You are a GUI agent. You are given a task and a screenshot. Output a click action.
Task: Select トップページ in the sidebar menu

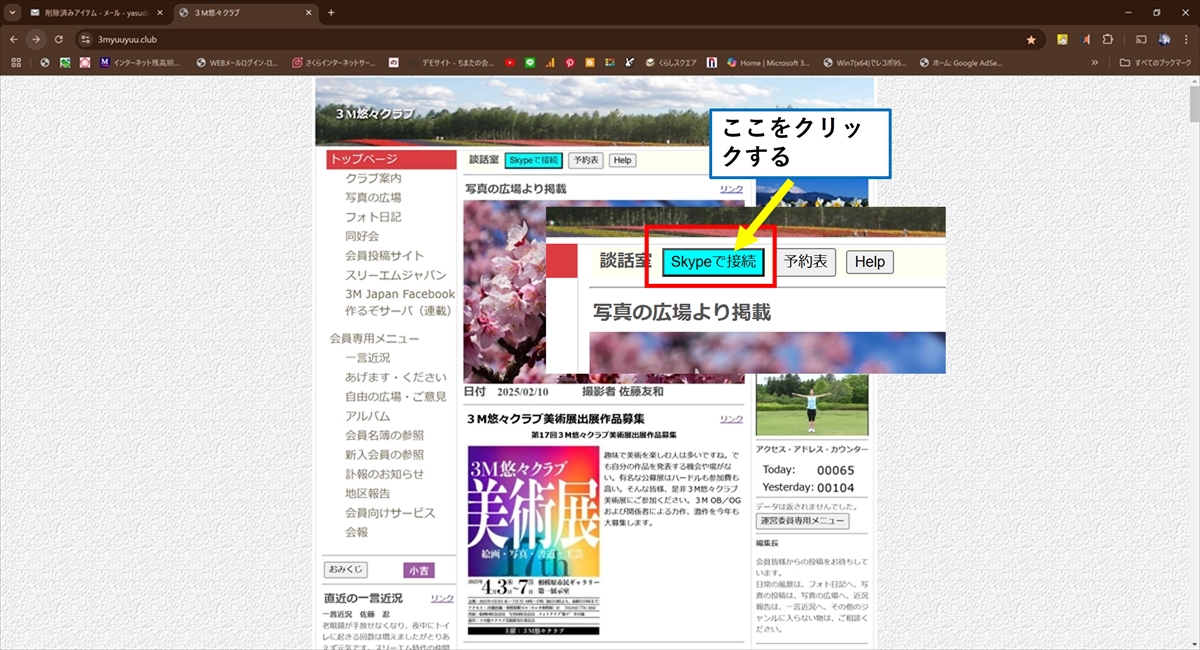coord(363,159)
